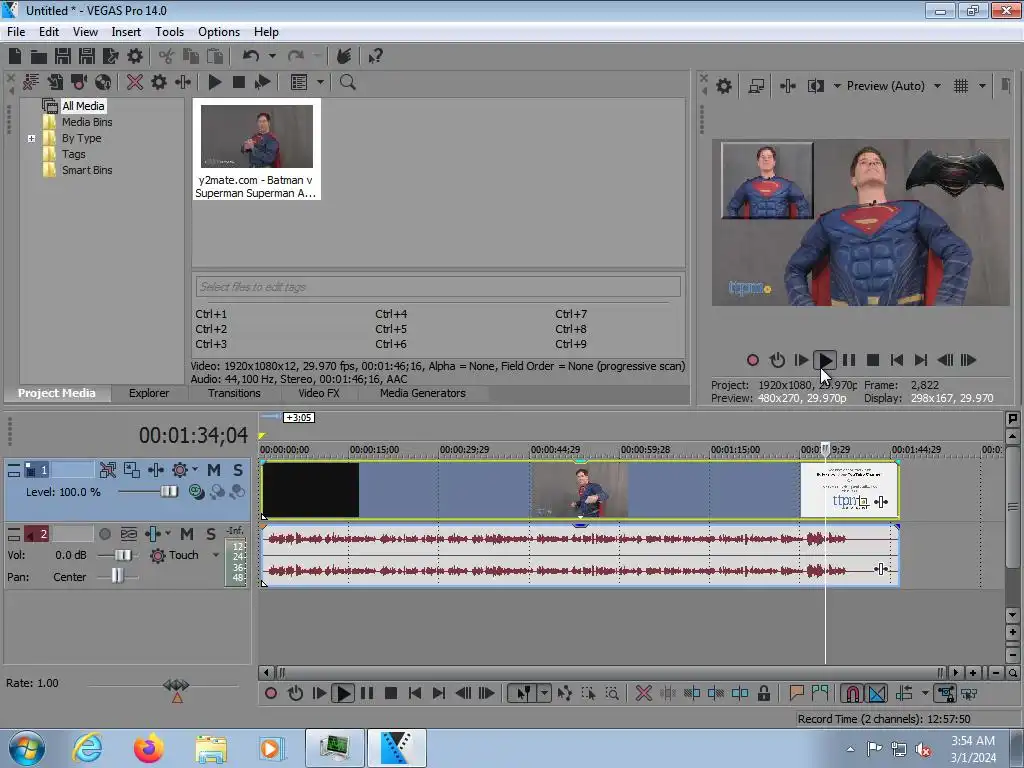Viewport: 1024px width, 768px height.
Task: Start media preview in Project Media toolbar
Action: pos(215,82)
